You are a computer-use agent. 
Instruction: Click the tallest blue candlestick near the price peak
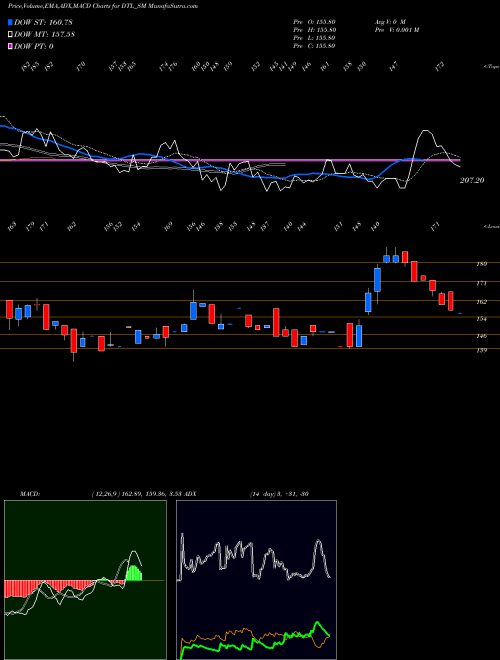pyautogui.click(x=378, y=280)
